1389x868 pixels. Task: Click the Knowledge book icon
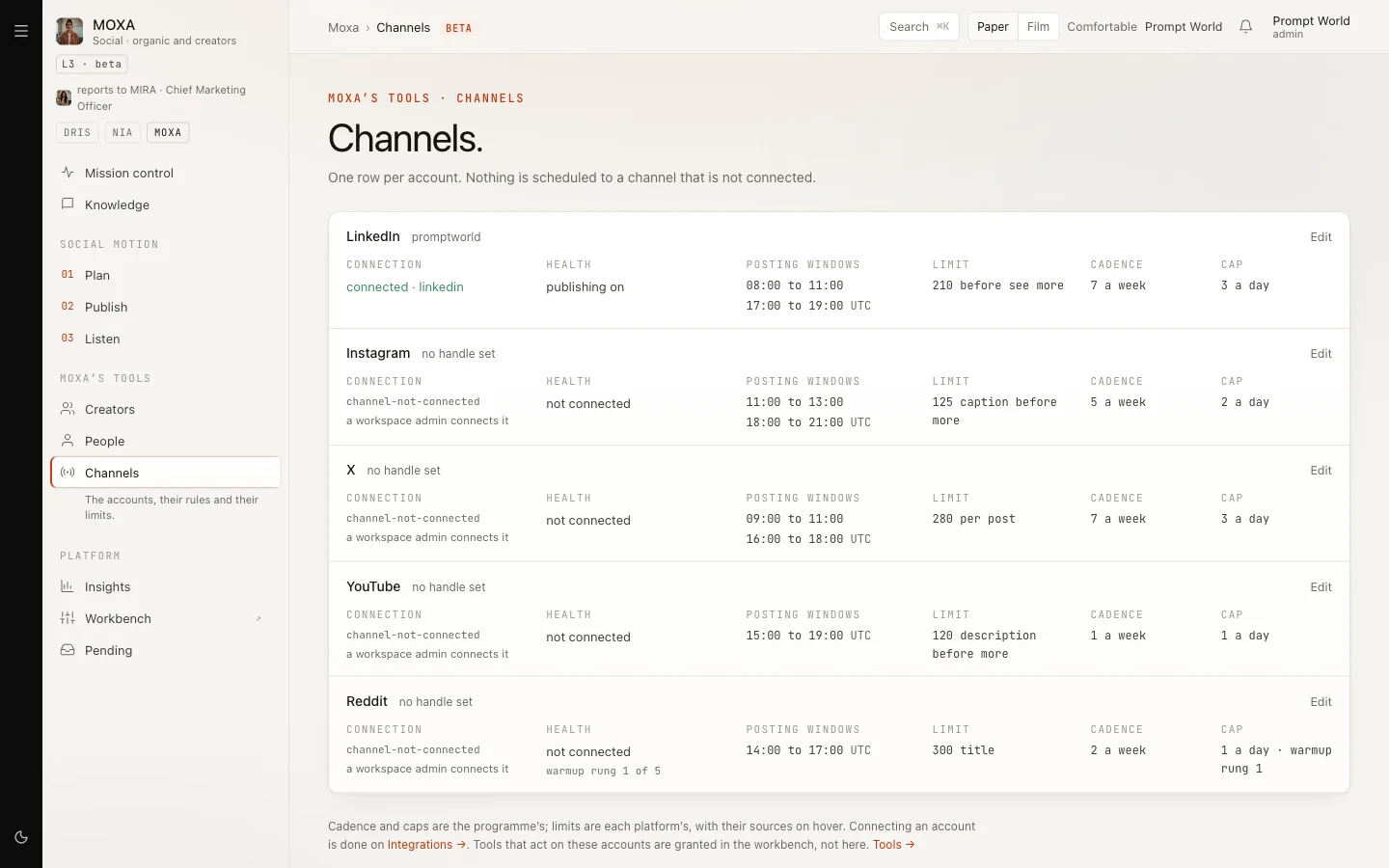click(x=68, y=204)
